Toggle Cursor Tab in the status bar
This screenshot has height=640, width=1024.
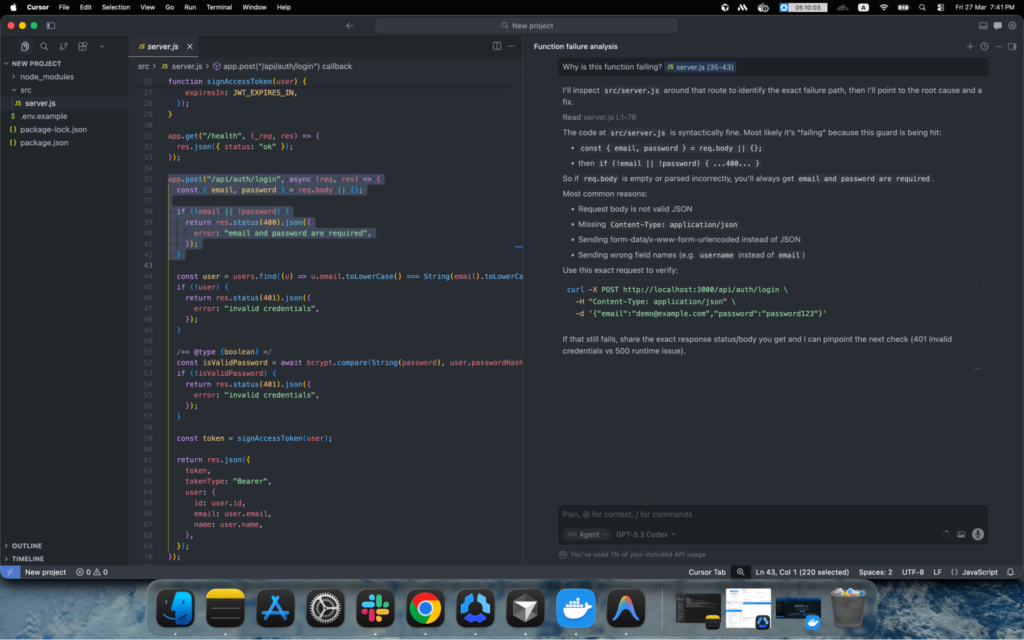click(x=708, y=572)
